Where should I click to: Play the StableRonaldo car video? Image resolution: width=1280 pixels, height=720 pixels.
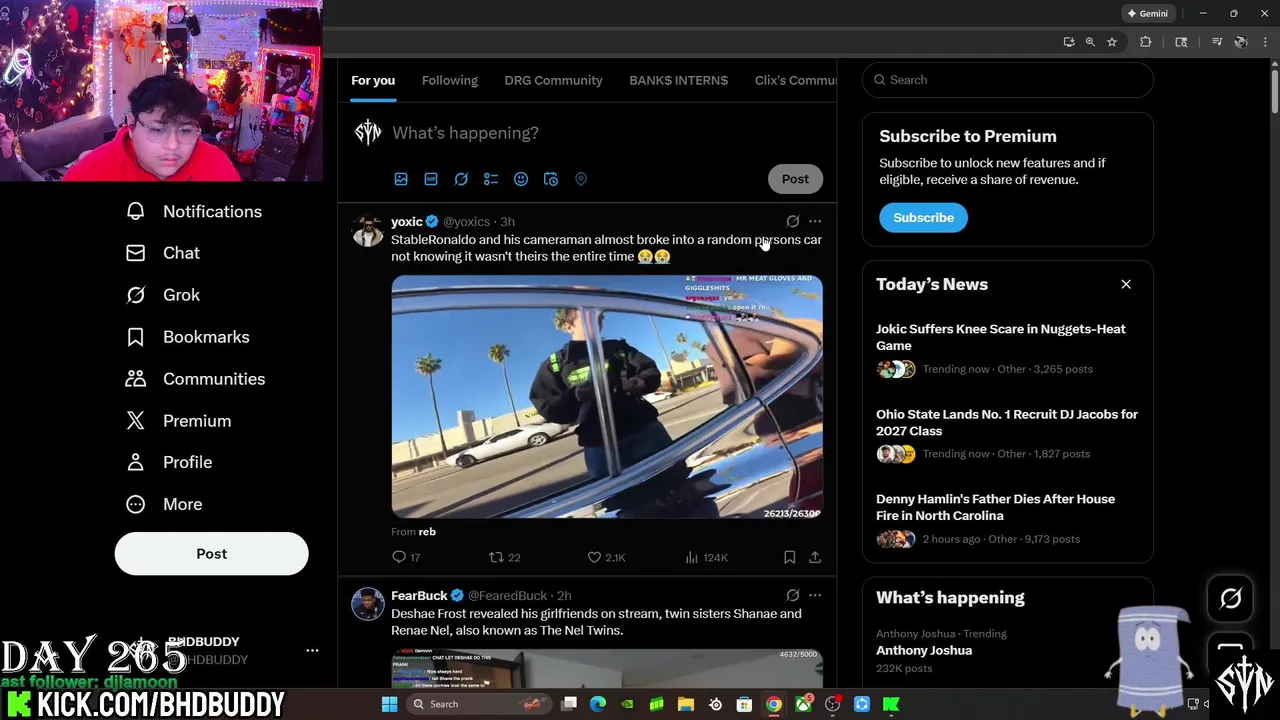(x=607, y=397)
